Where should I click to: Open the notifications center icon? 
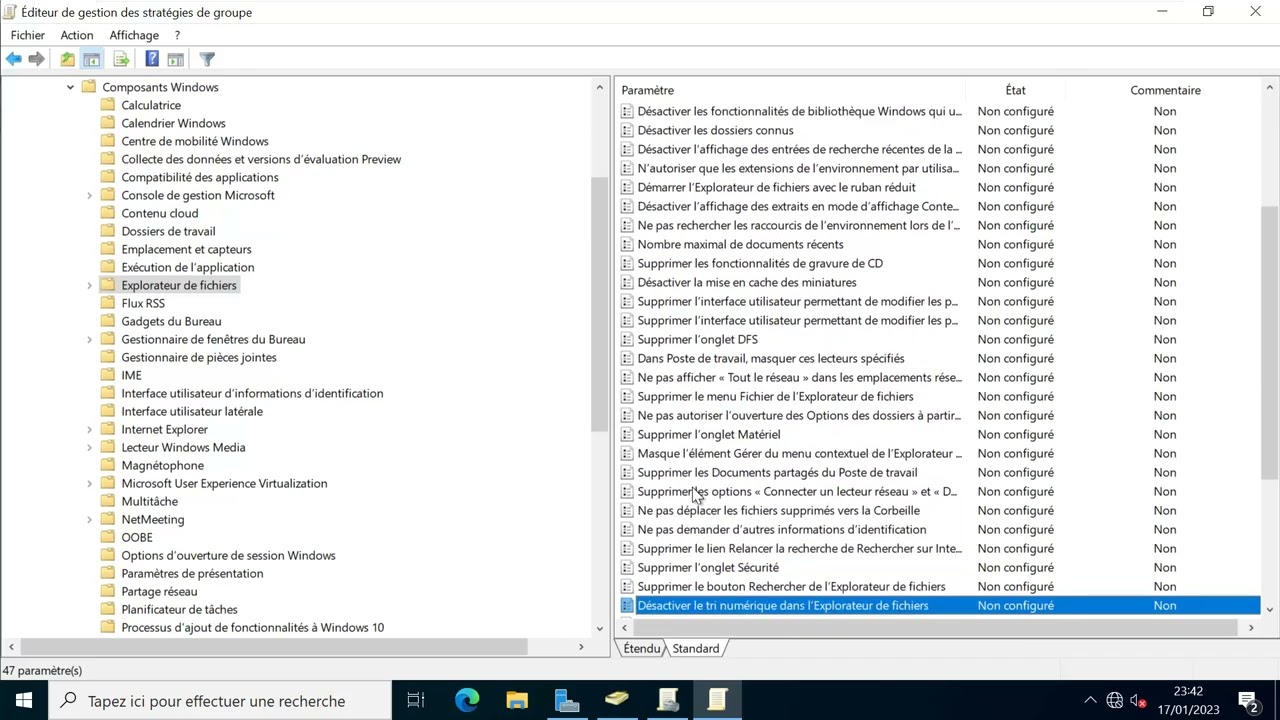tap(1247, 700)
